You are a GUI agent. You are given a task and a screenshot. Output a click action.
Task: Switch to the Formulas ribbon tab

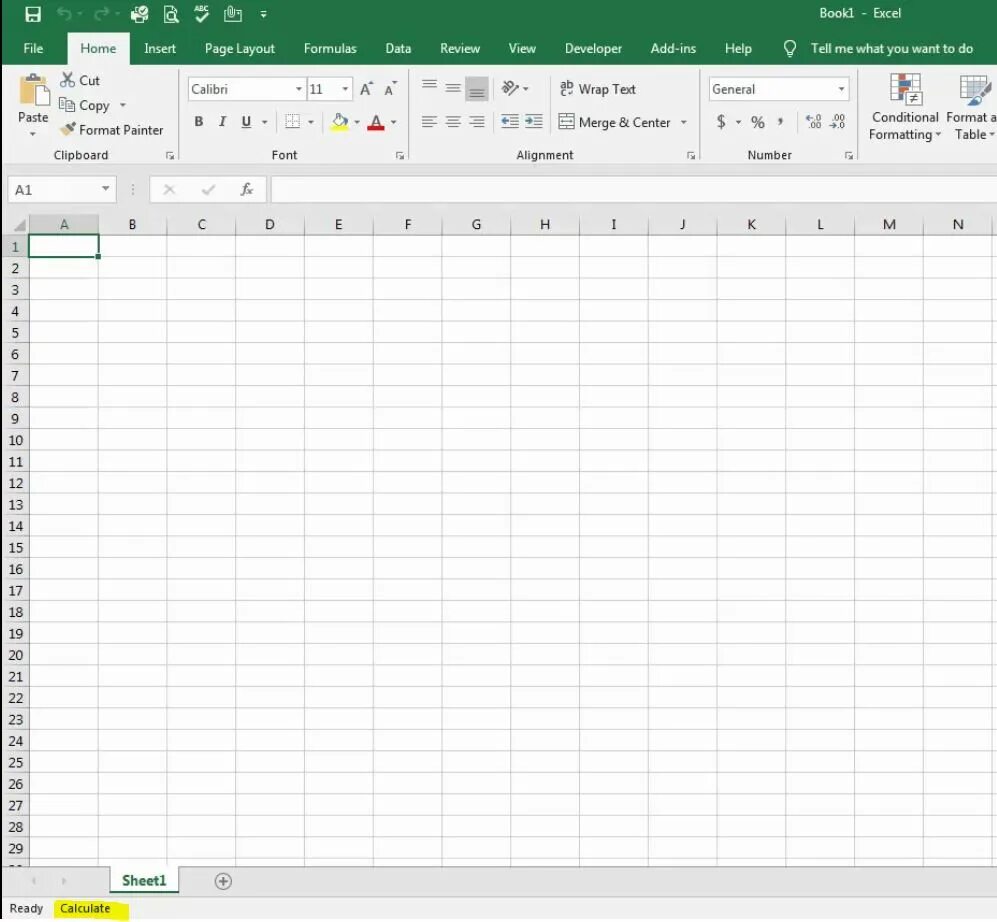click(330, 48)
